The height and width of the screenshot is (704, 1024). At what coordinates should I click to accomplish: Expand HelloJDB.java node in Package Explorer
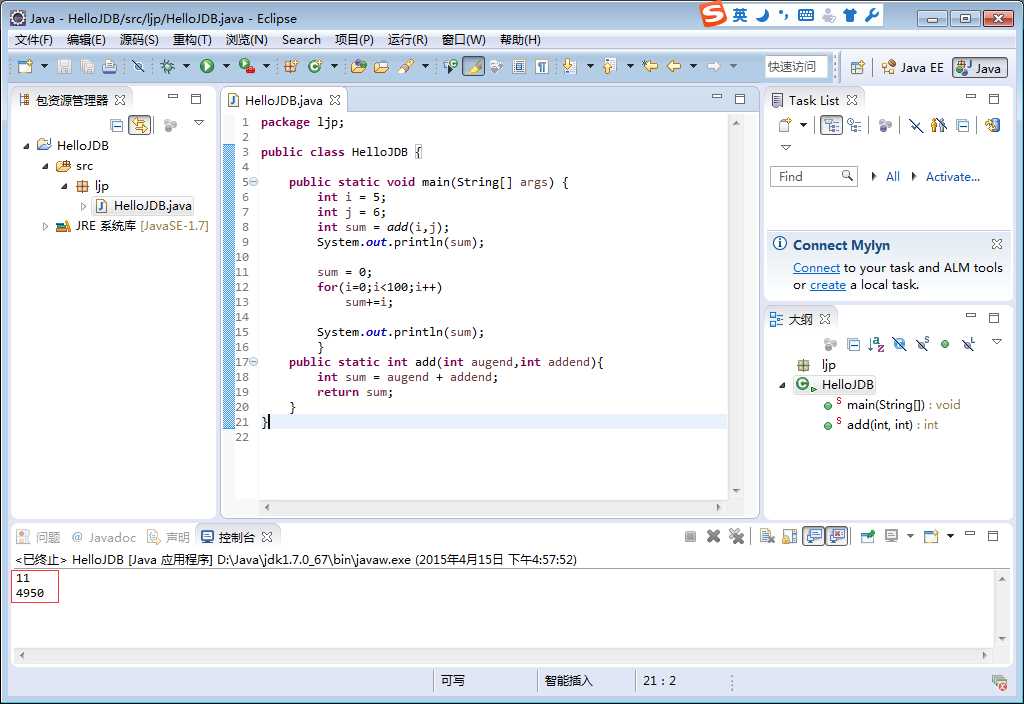click(84, 206)
